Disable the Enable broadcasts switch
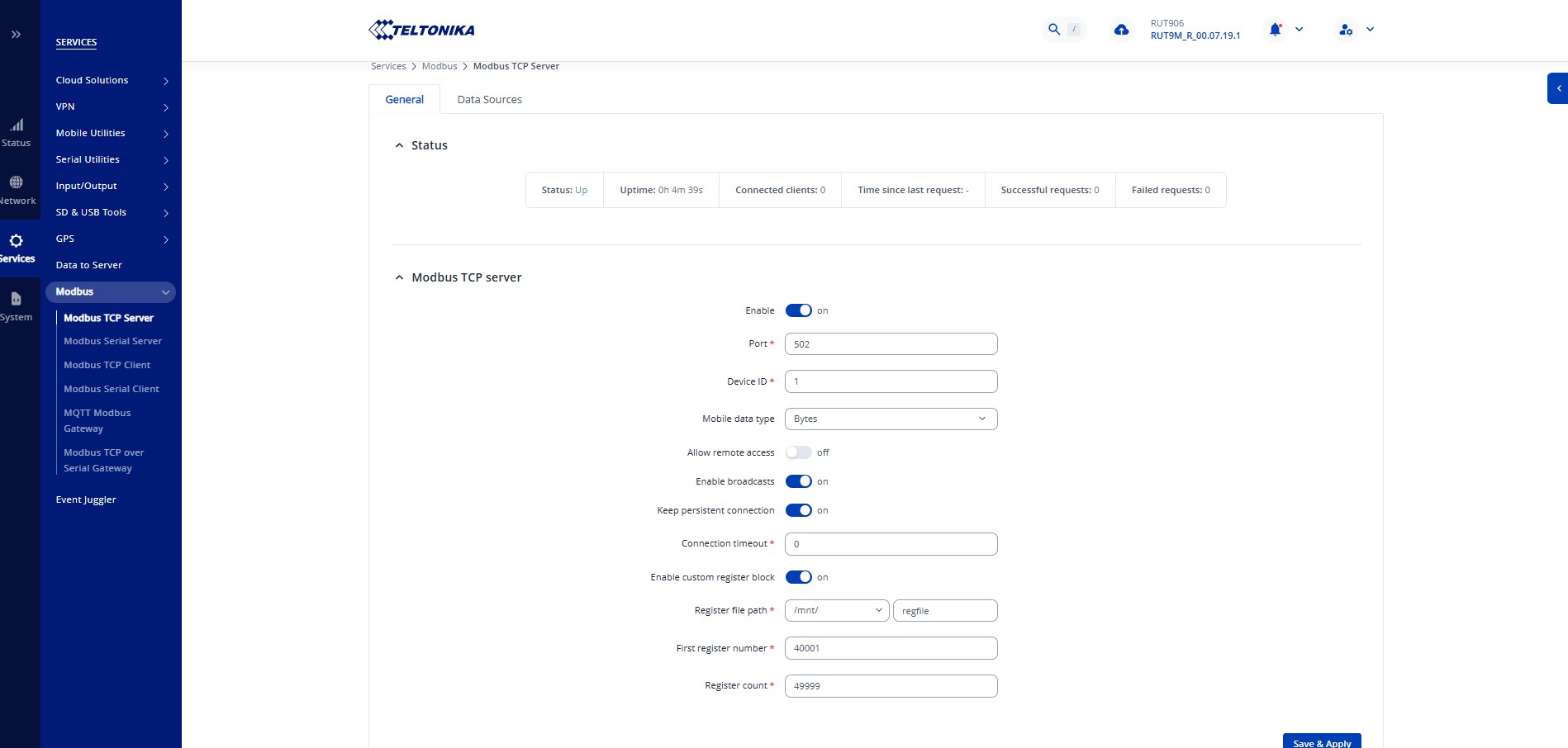1568x748 pixels. tap(798, 481)
